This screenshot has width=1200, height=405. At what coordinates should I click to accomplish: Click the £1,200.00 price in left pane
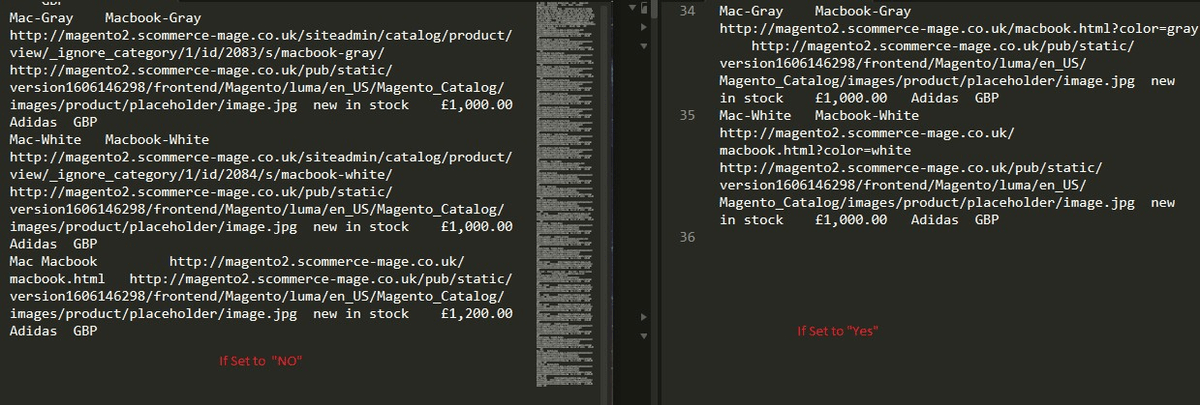476,314
